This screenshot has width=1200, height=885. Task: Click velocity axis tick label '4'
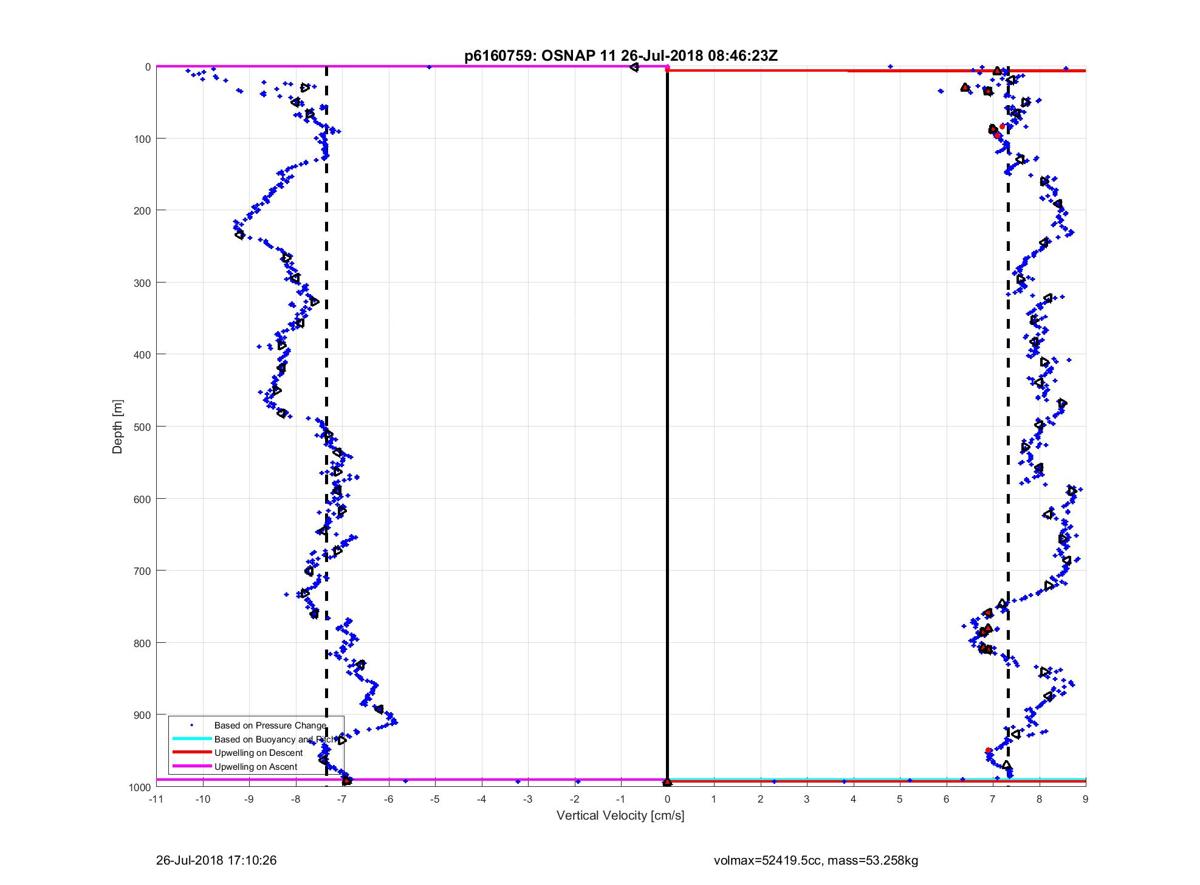[x=853, y=799]
